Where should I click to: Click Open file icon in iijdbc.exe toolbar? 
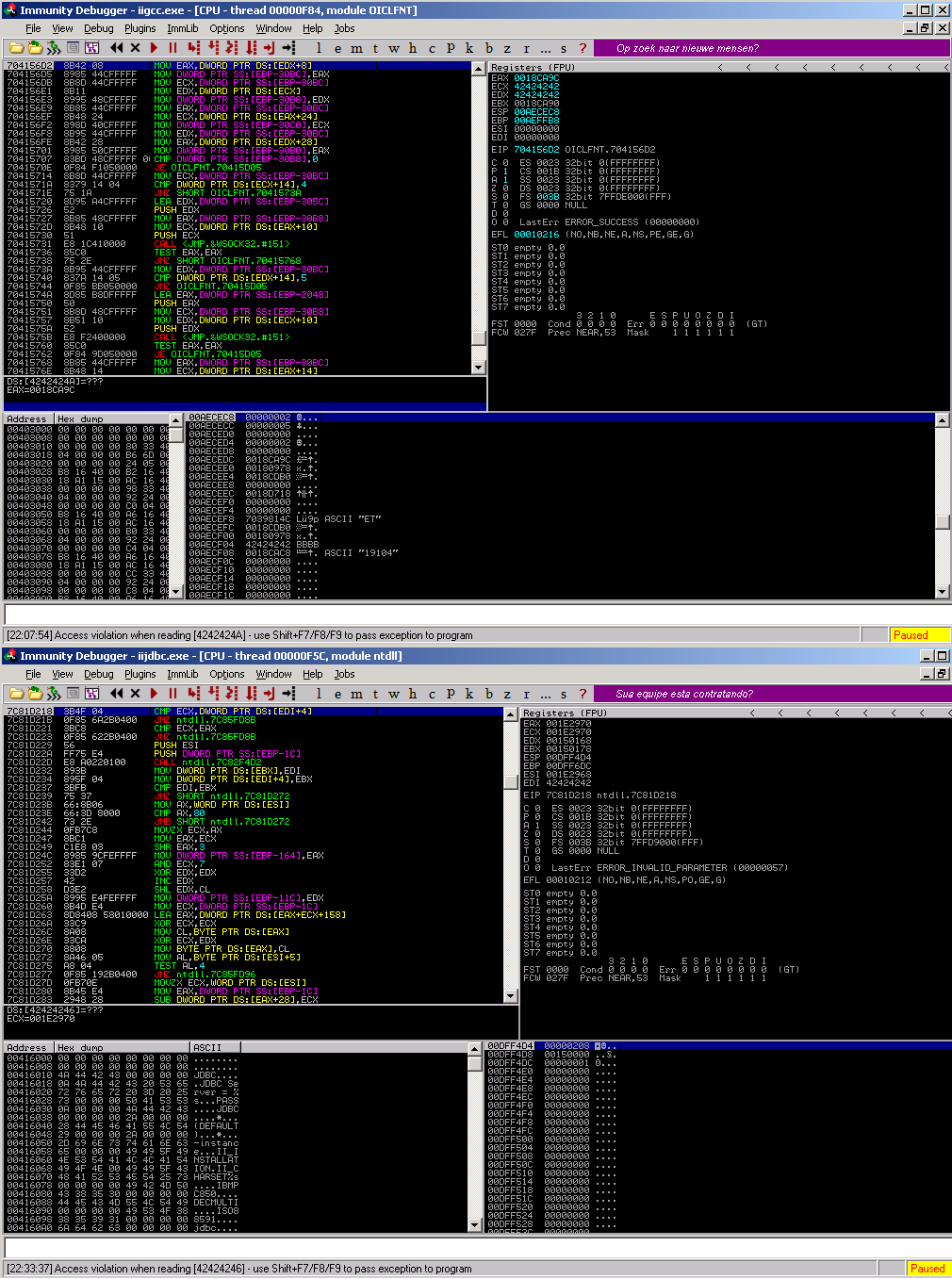[x=16, y=694]
